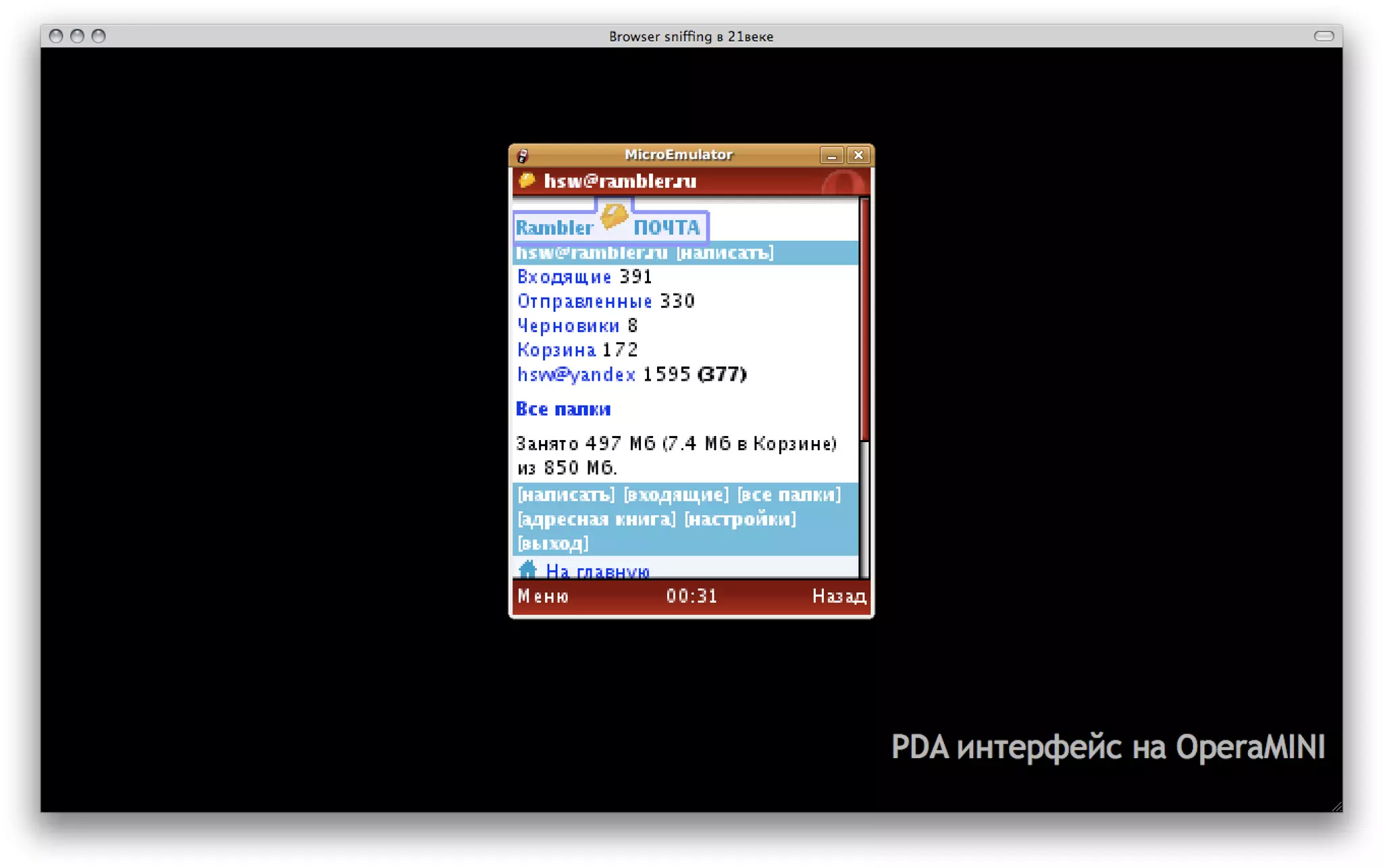Click the 00:31 clock in the bottom bar
The width and height of the screenshot is (1383, 868).
pyautogui.click(x=691, y=596)
